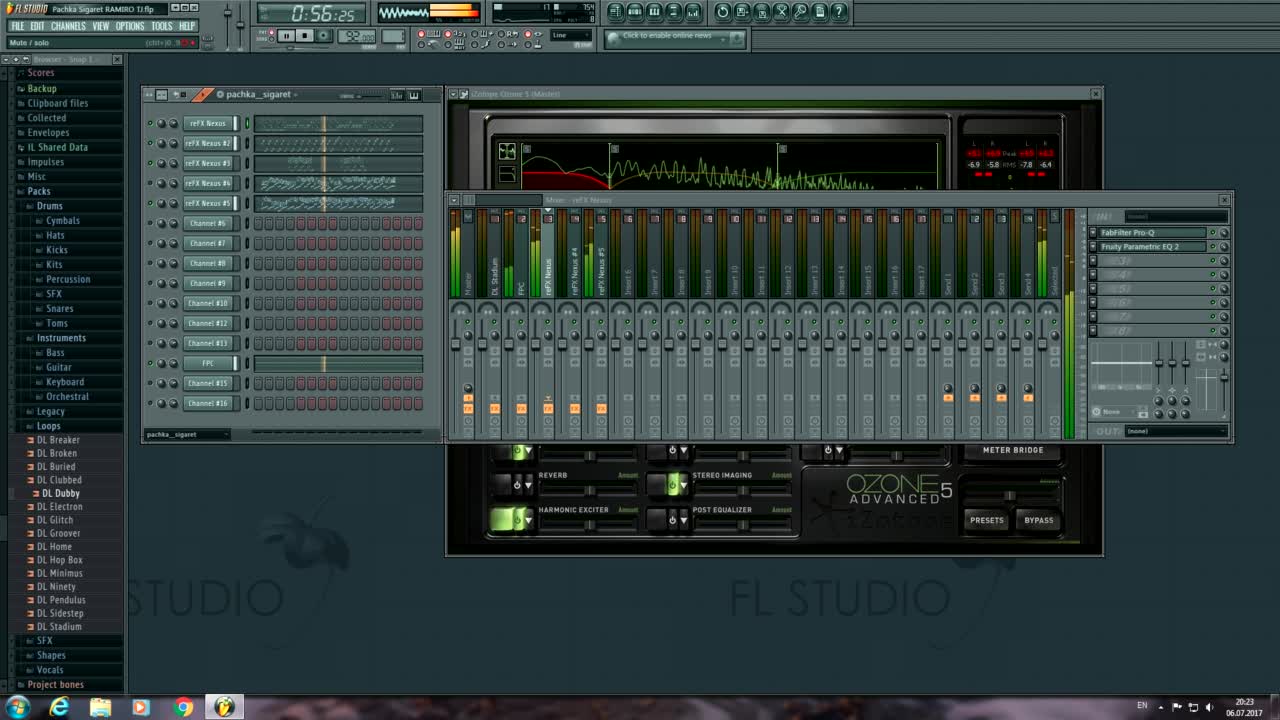Open the EDIT menu
Screen dimensions: 1280x720
coord(37,26)
